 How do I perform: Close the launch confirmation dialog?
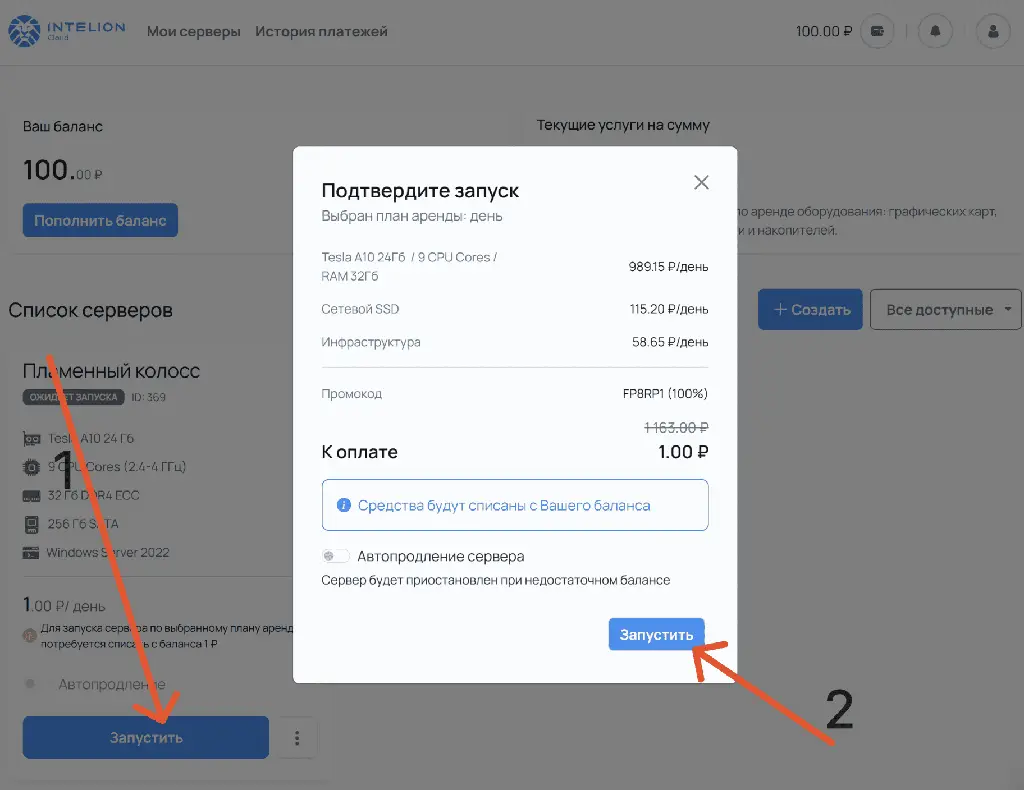(x=701, y=182)
